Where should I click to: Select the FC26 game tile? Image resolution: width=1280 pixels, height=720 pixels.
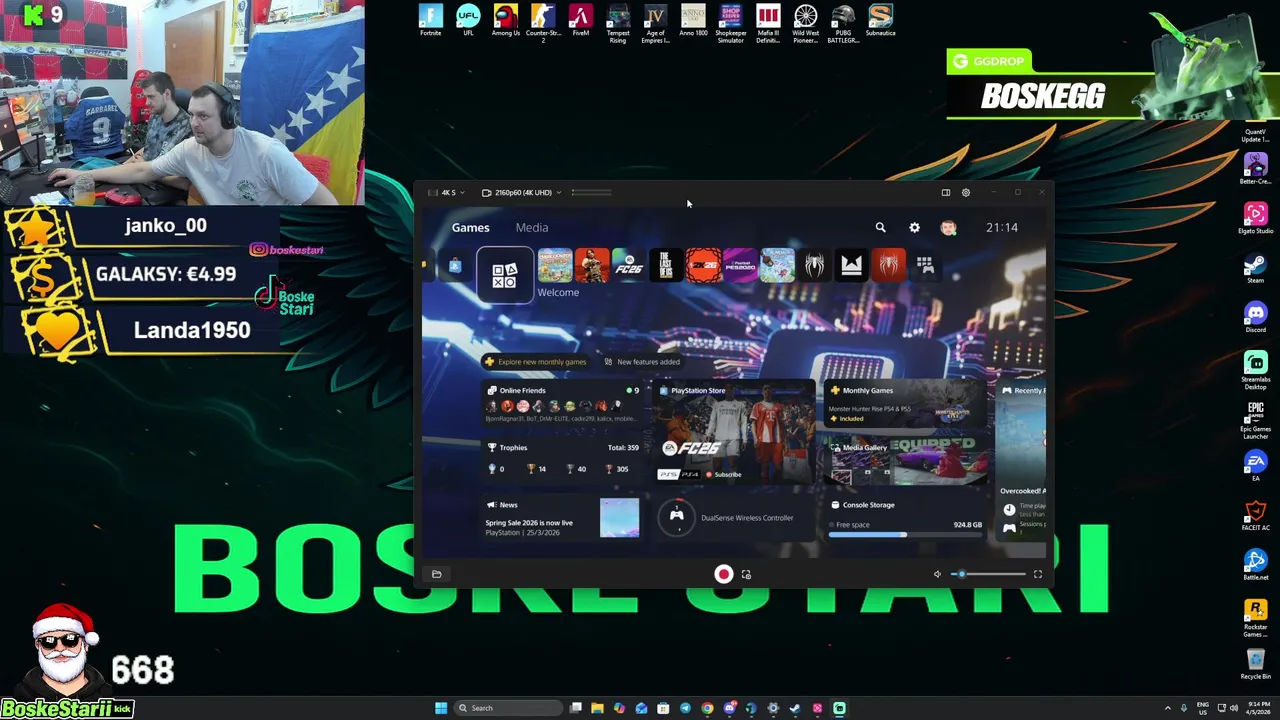(629, 265)
